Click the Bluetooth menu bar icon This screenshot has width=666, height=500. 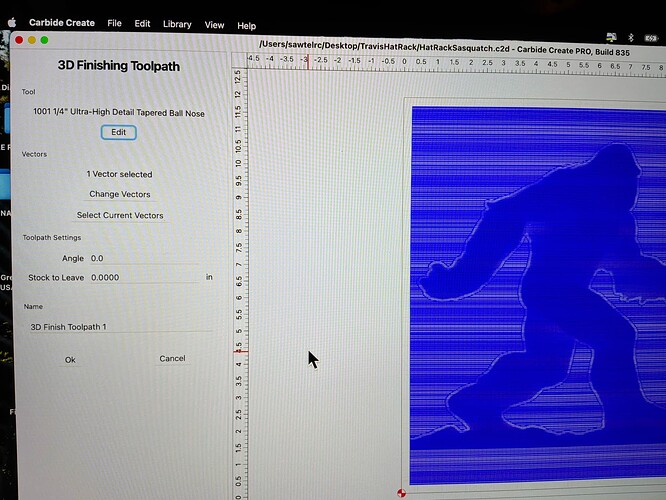point(631,38)
